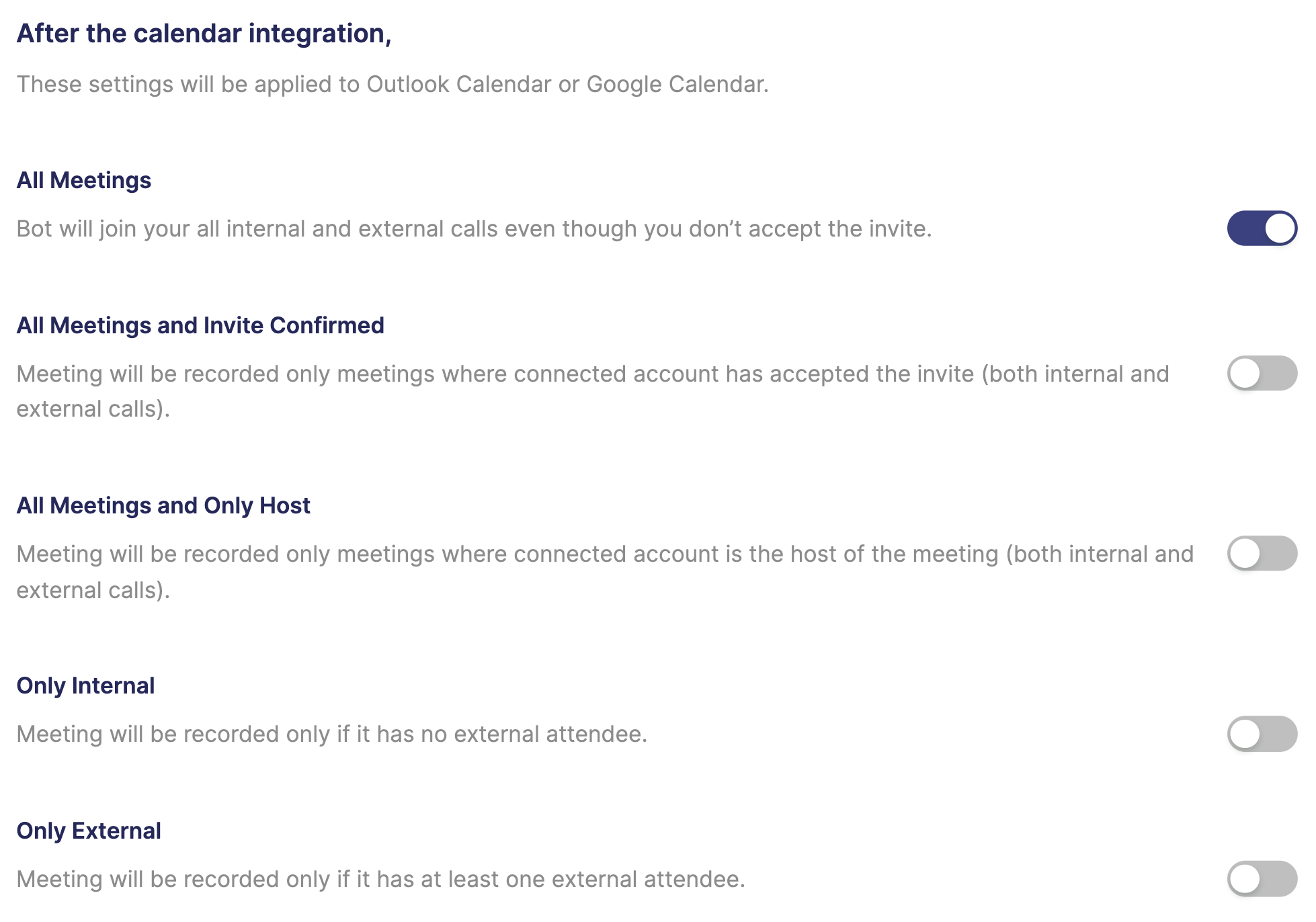Viewport: 1316px width, 922px height.
Task: Disable the All Meetings toggle
Action: click(1262, 228)
